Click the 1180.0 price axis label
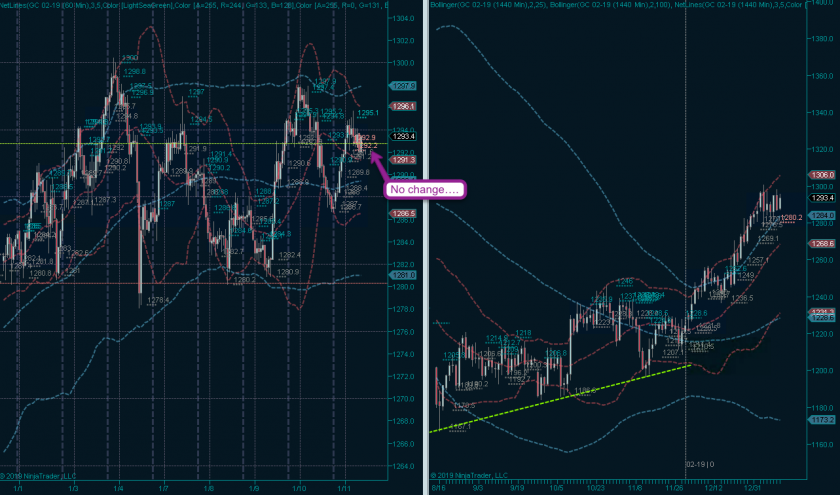Viewport: 840px width, 495px height. click(823, 408)
